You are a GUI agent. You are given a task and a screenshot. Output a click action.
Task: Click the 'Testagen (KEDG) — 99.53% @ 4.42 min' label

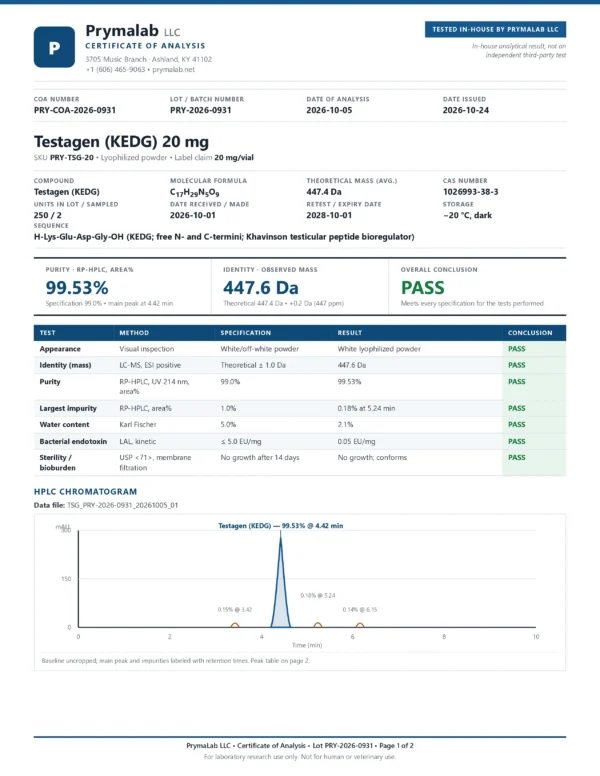281,526
